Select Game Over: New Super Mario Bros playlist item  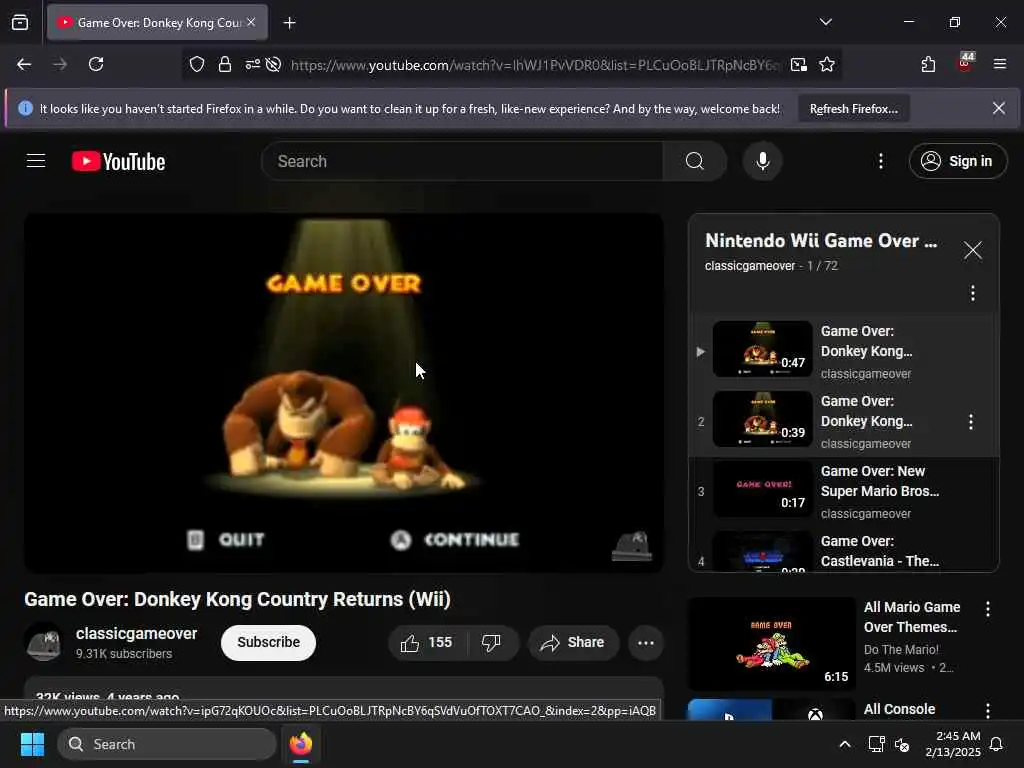point(844,490)
